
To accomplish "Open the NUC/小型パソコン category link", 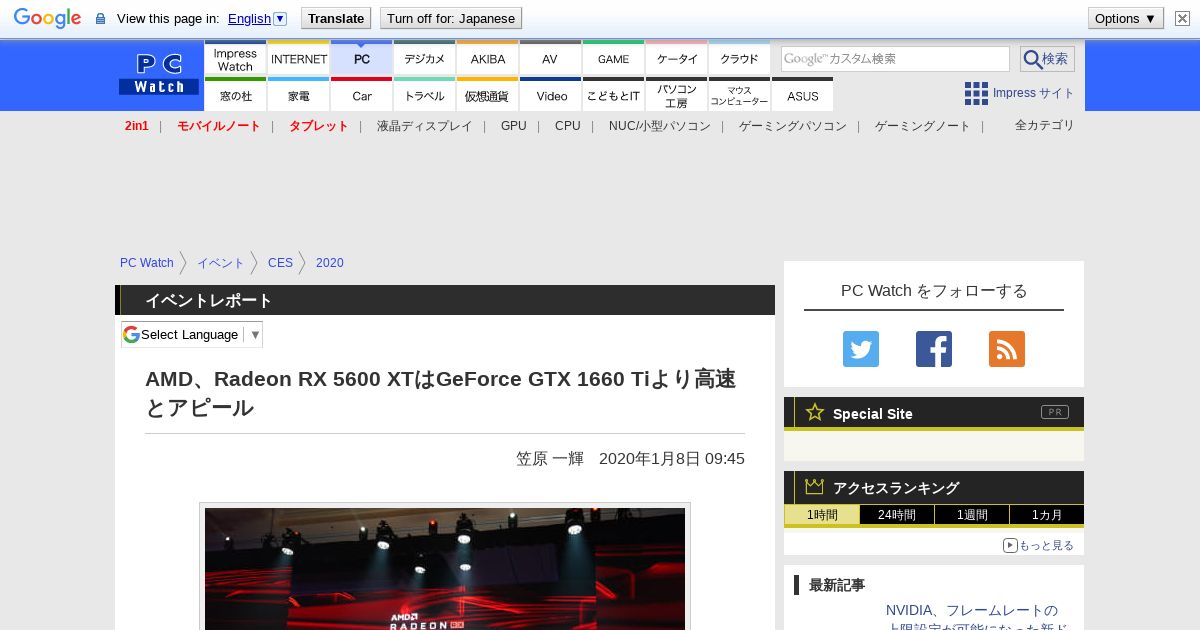I will point(660,126).
